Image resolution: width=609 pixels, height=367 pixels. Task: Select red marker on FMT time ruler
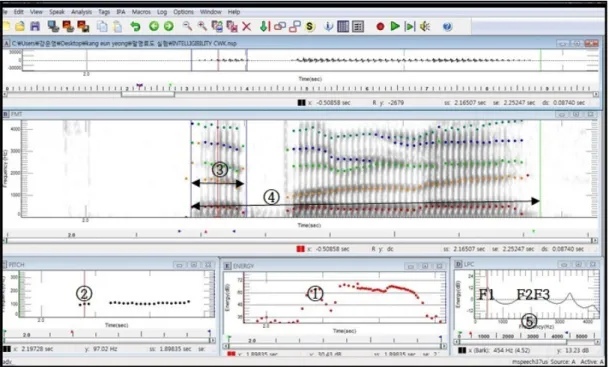click(x=206, y=232)
